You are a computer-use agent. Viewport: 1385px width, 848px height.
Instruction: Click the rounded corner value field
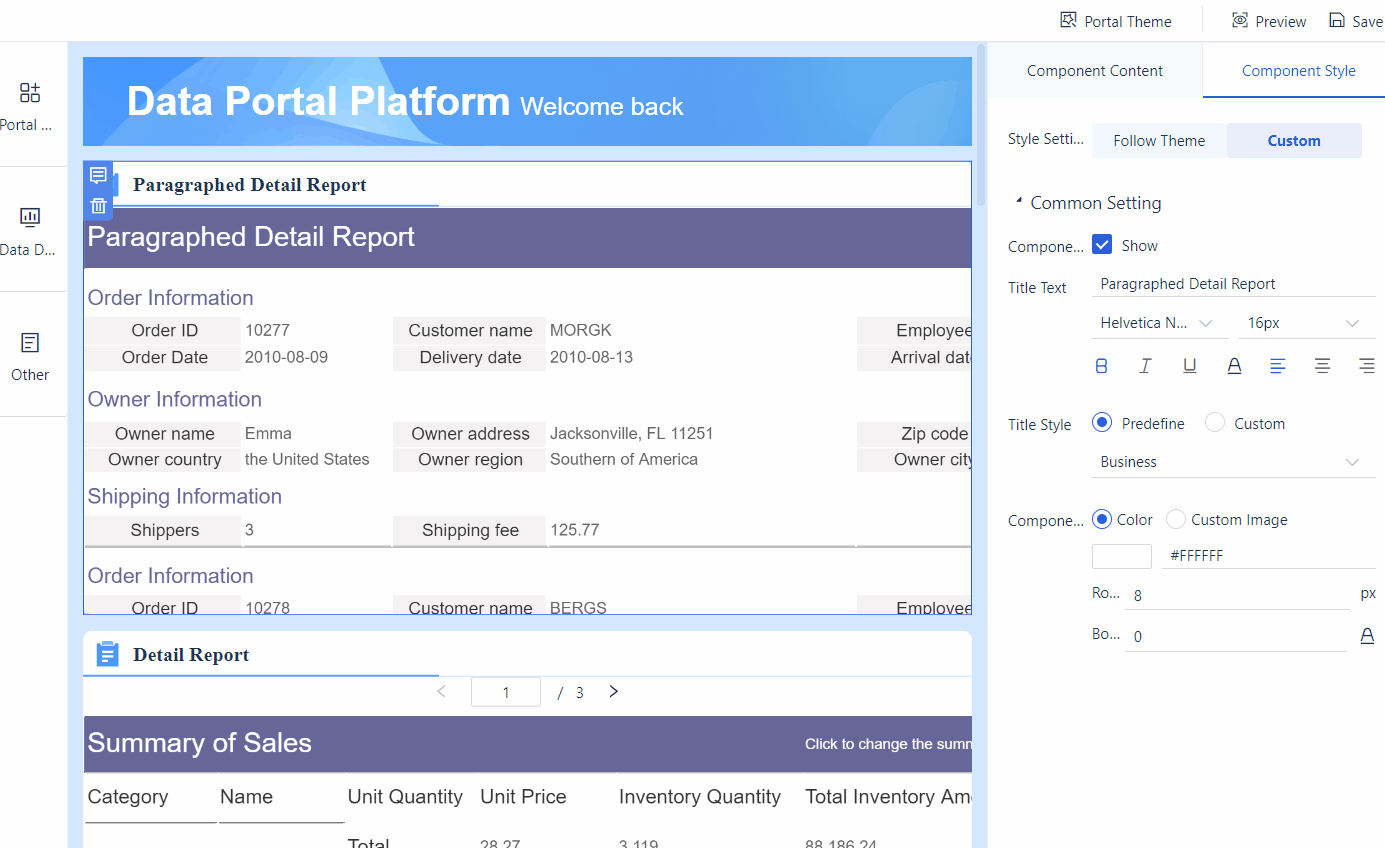[1237, 595]
